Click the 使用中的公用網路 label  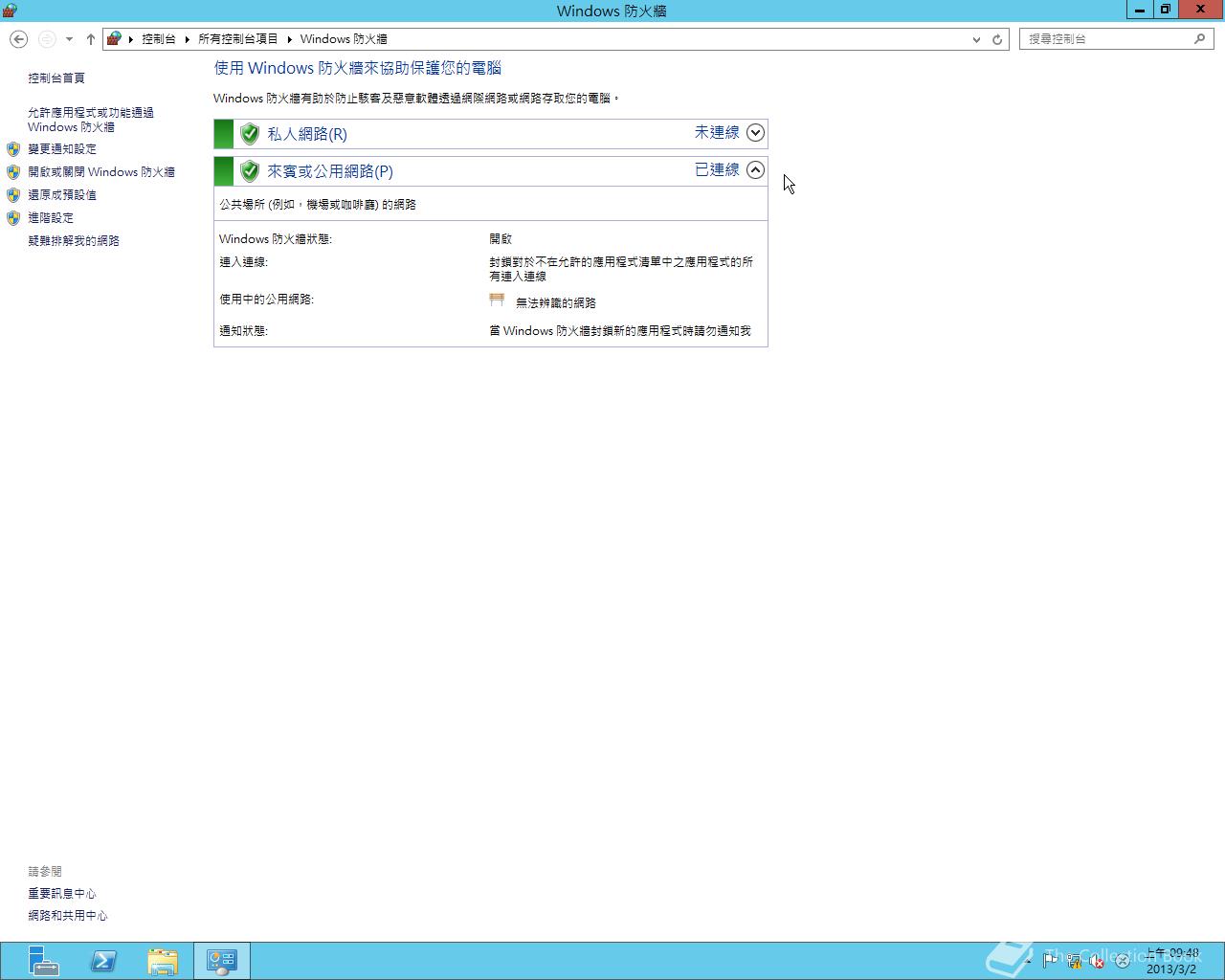(267, 300)
